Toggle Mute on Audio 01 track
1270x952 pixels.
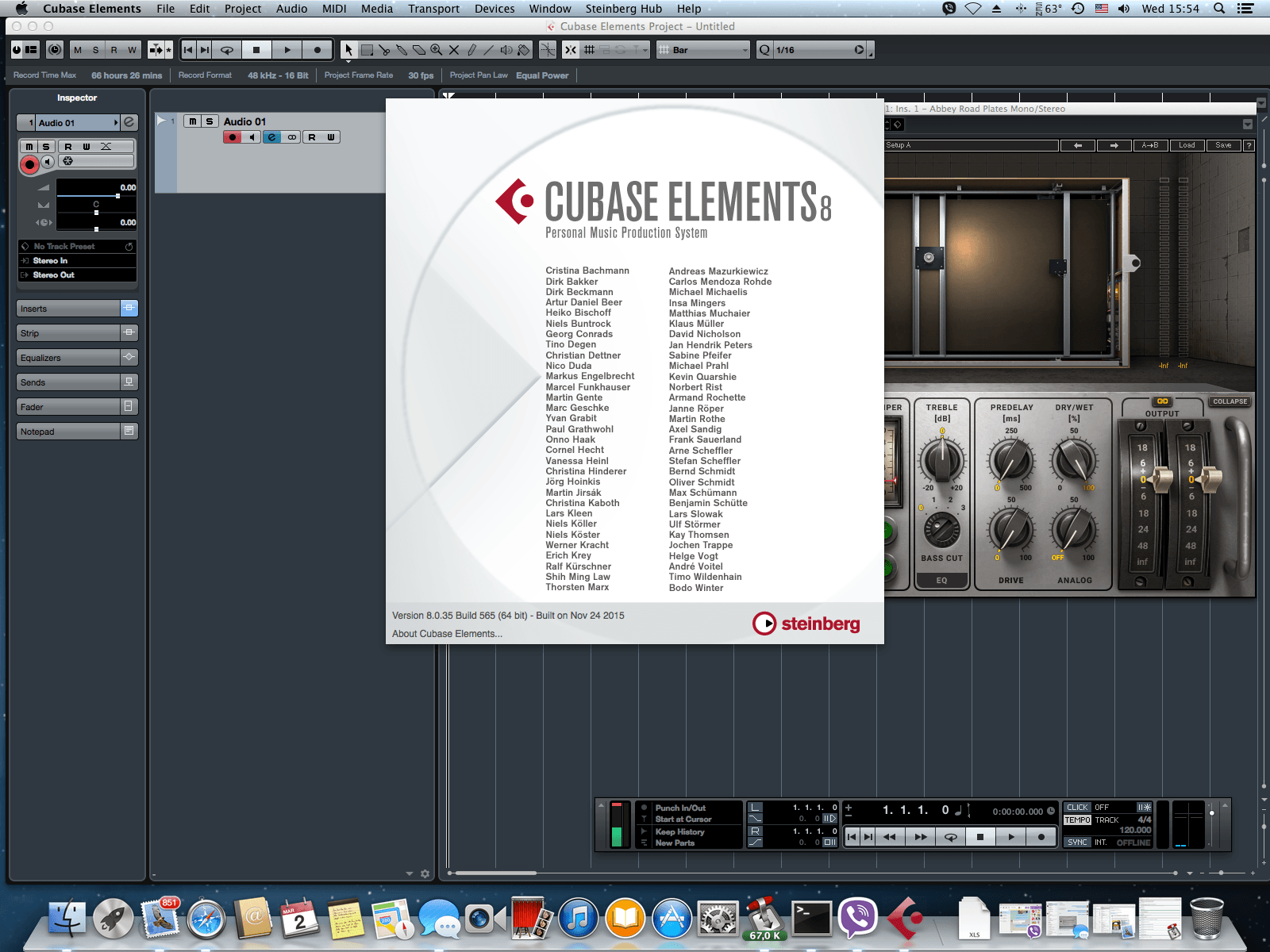pyautogui.click(x=192, y=121)
